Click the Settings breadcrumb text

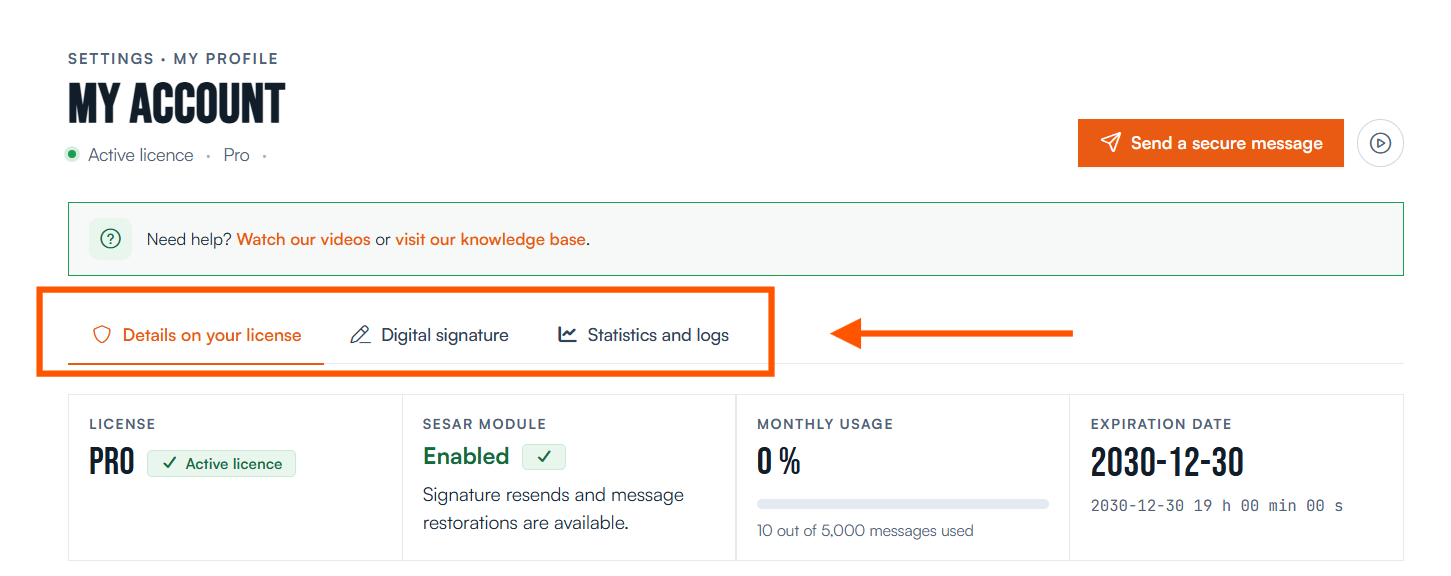(x=111, y=59)
